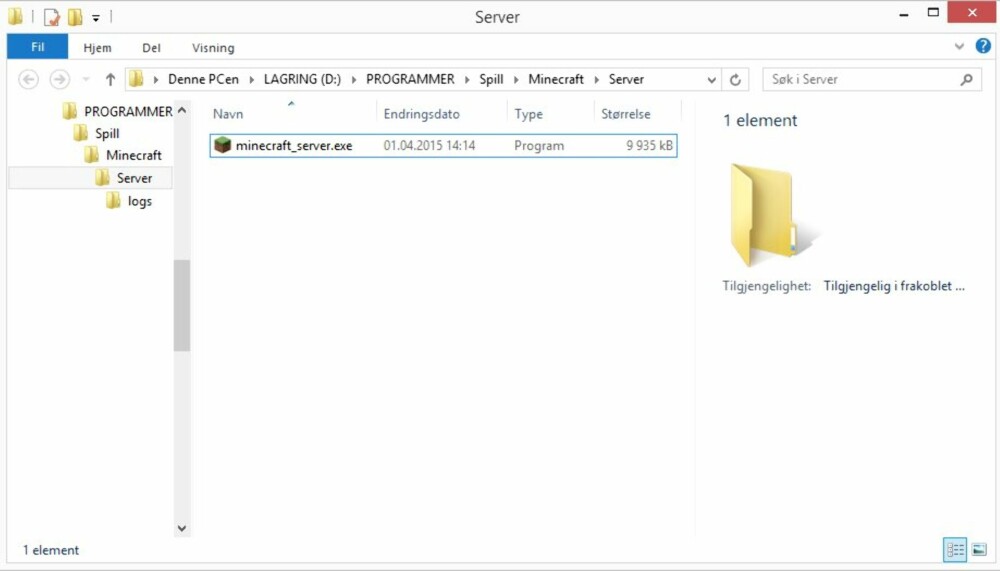
Task: Expand the arrow after LAGRING (D:)
Action: pyautogui.click(x=354, y=80)
